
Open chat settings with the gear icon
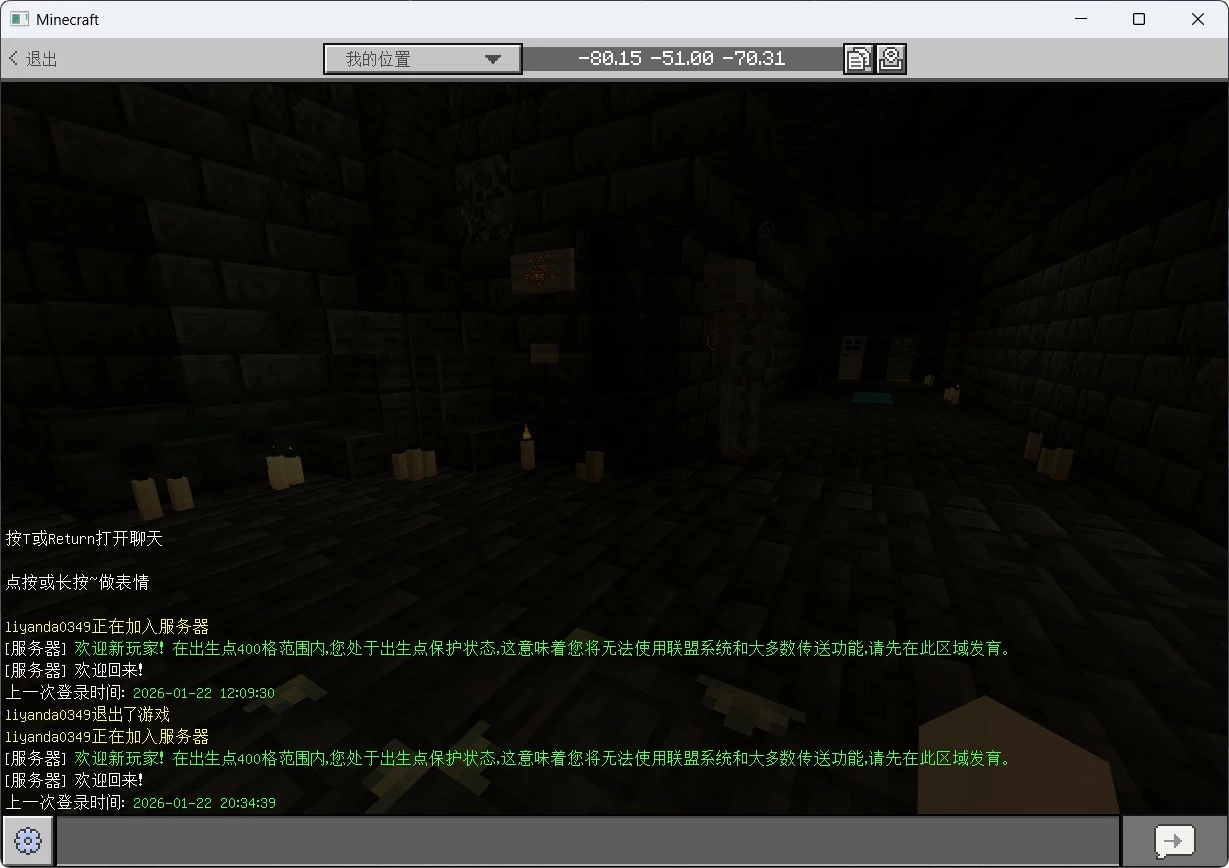point(28,841)
